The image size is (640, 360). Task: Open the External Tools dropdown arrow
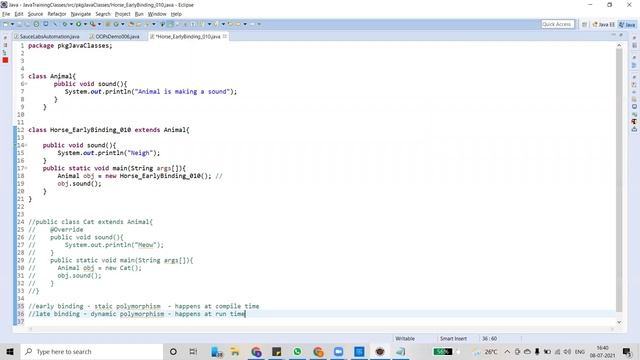pyautogui.click(x=99, y=24)
